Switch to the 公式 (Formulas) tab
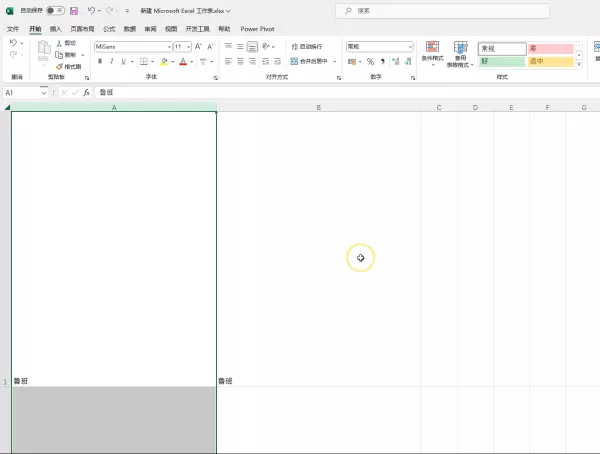This screenshot has height=454, width=600. click(109, 29)
